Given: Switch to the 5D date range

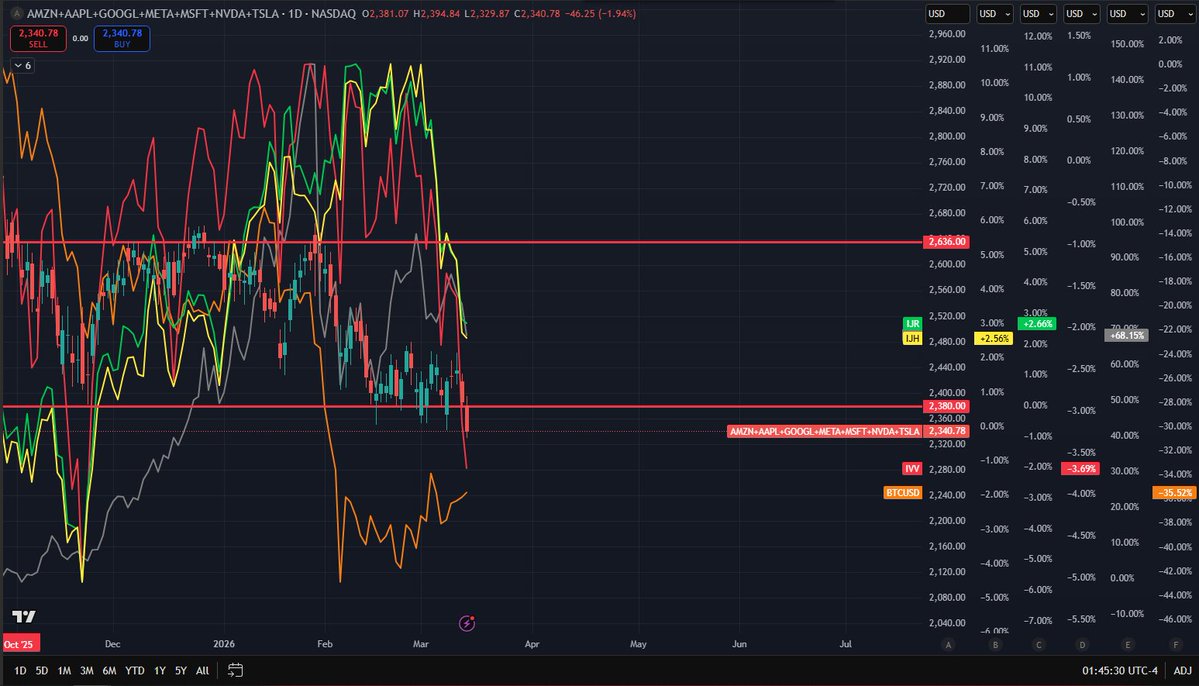Looking at the screenshot, I should [42, 671].
